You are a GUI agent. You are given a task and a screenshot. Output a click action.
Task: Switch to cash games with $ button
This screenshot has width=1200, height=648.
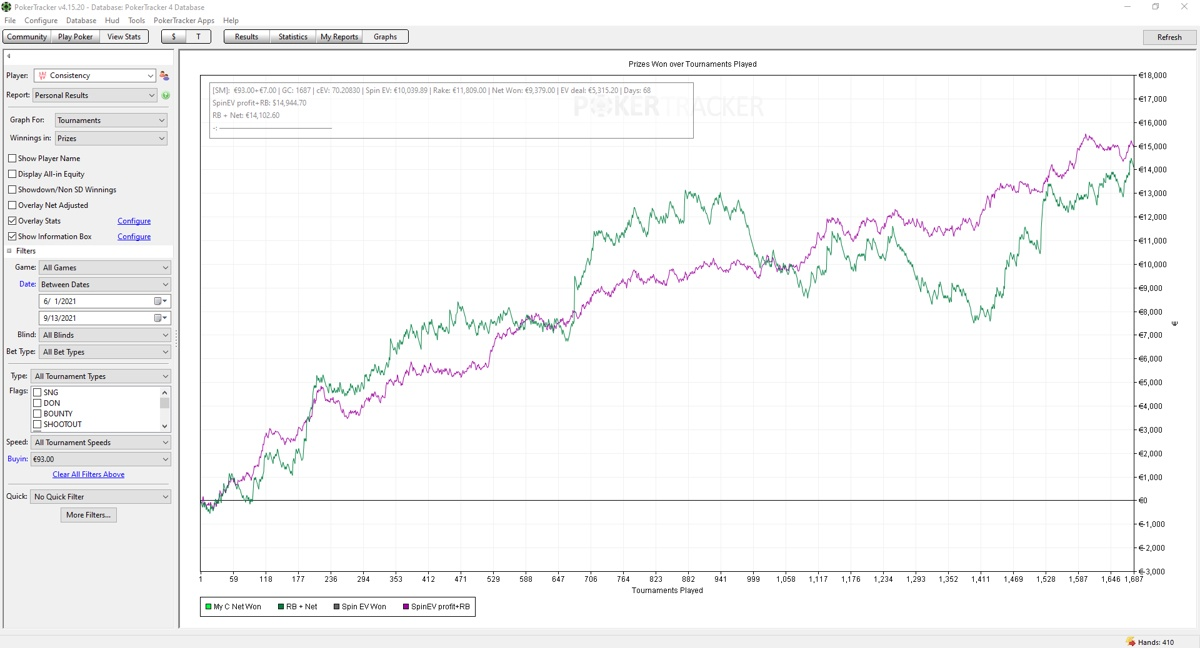click(173, 37)
